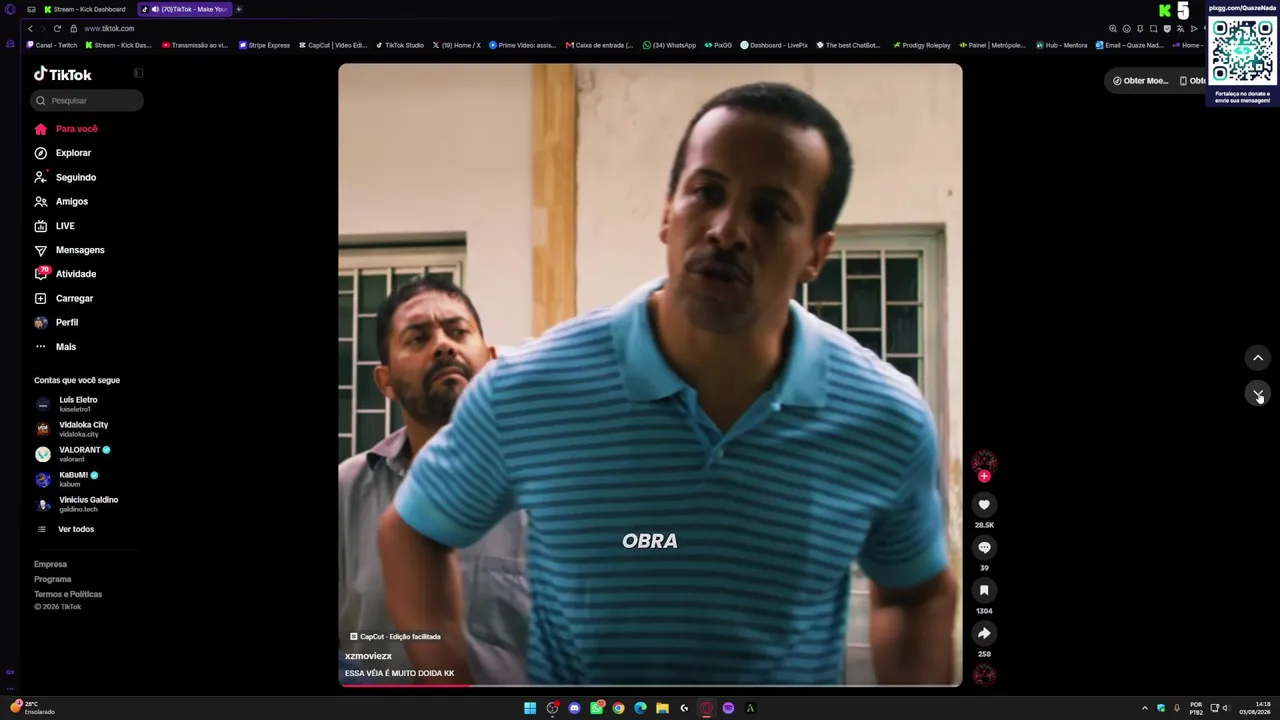Open the Termos e Políticas link

(68, 594)
